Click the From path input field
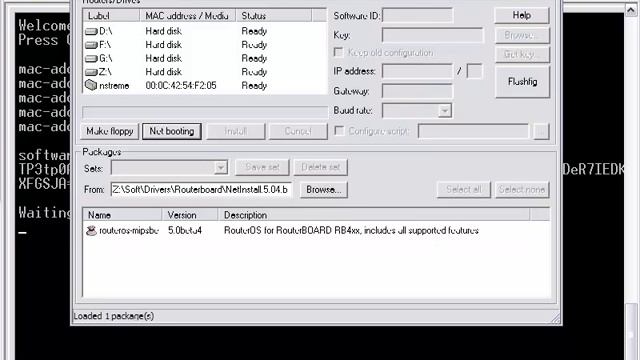The image size is (640, 360). pos(201,190)
